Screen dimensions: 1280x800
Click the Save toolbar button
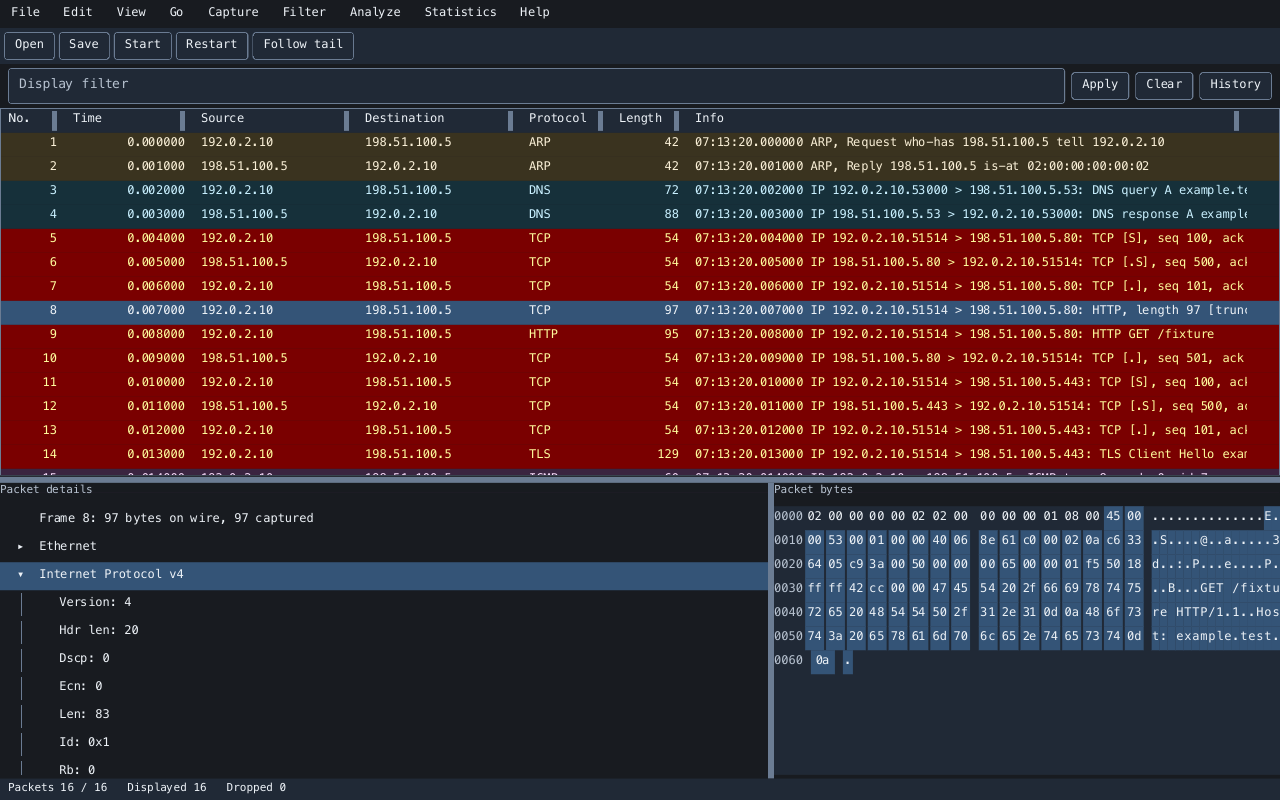click(84, 45)
